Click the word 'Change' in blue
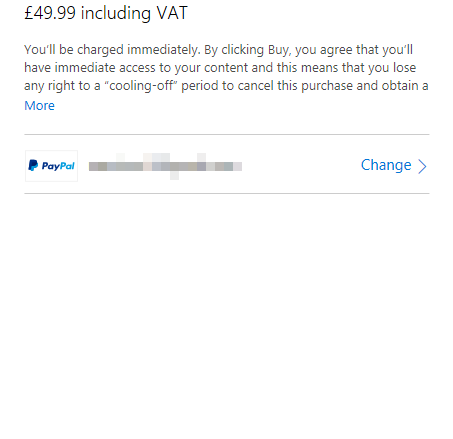This screenshot has width=453, height=439. (x=386, y=165)
